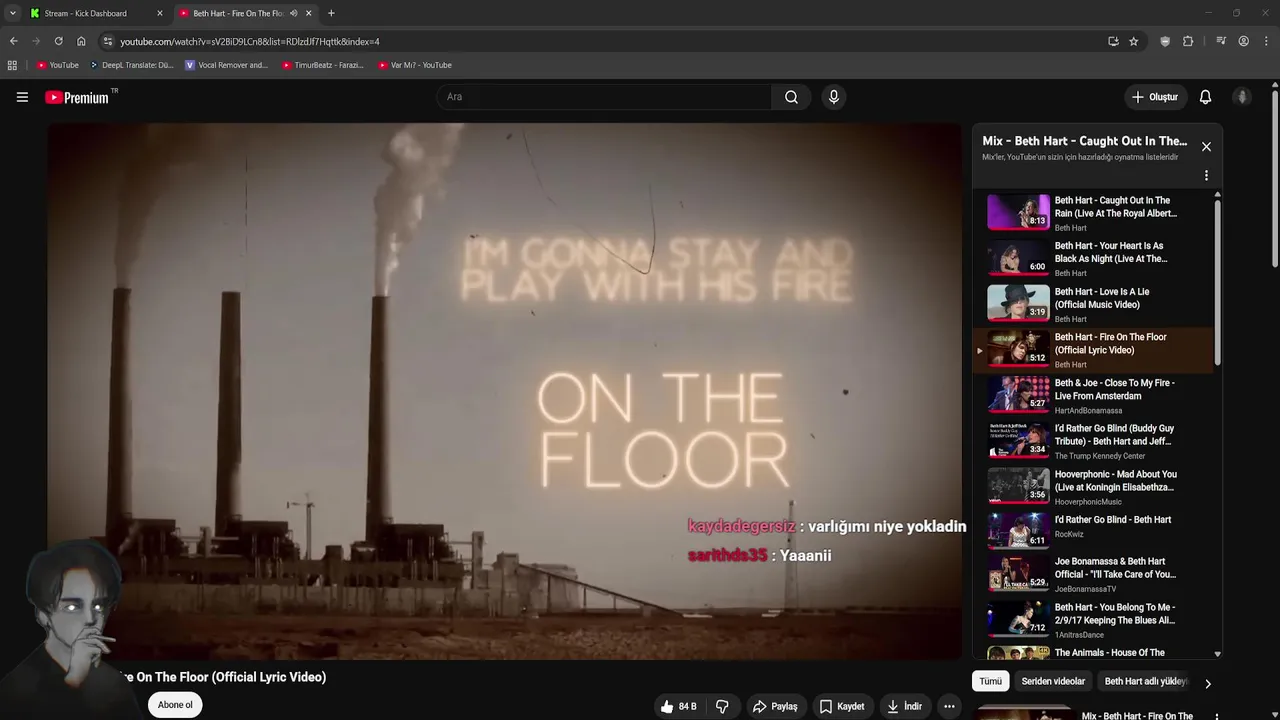Dislike the video with thumbs-down
Viewport: 1280px width, 720px height.
(722, 706)
